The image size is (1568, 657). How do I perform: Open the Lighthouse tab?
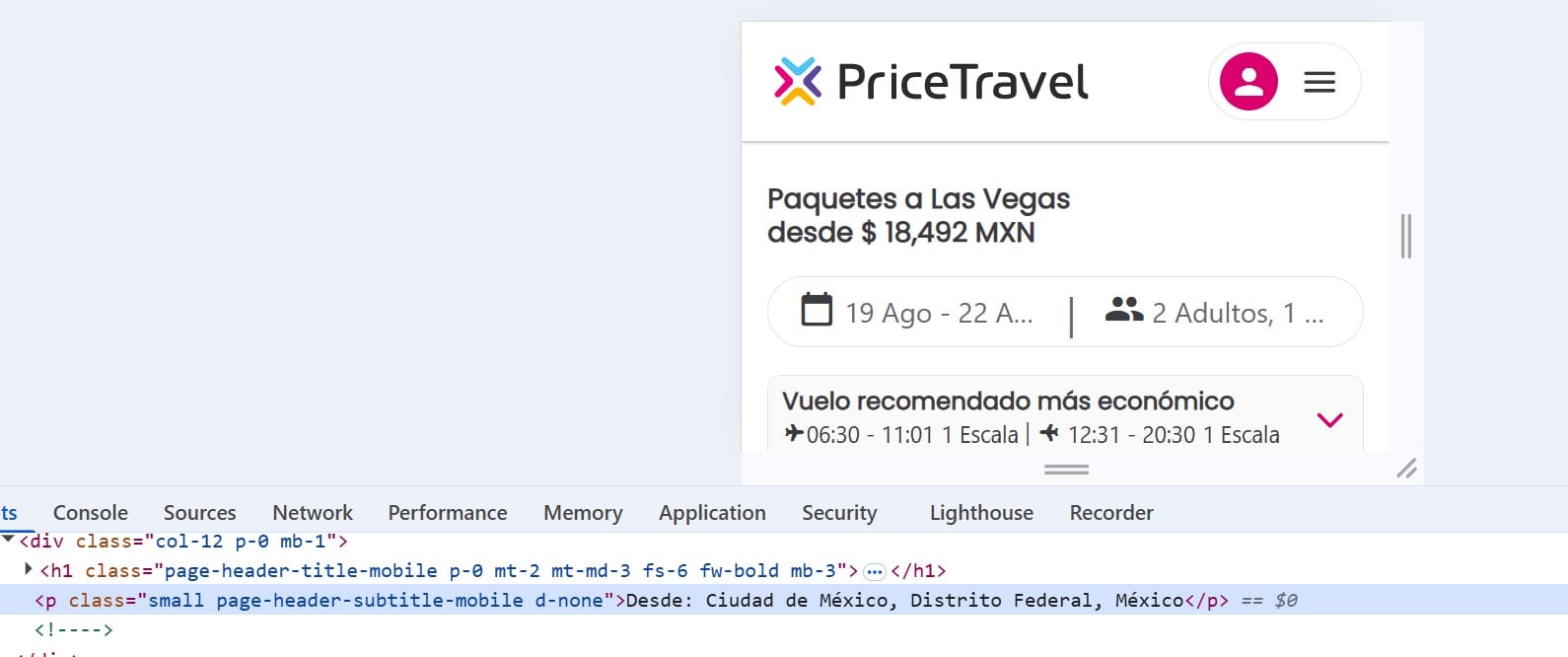[x=981, y=512]
